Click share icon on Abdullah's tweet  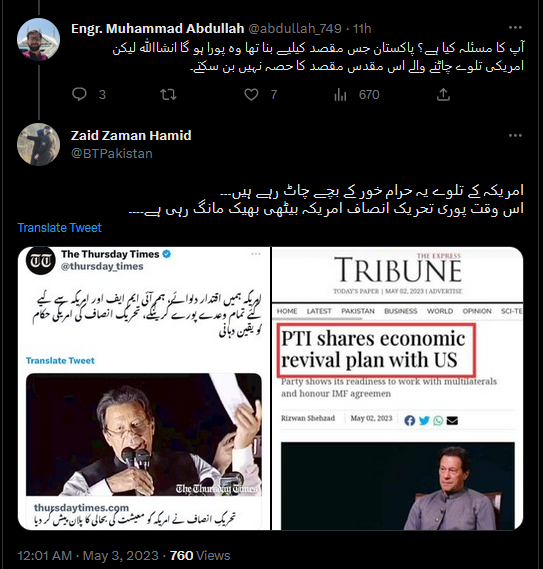[x=443, y=95]
